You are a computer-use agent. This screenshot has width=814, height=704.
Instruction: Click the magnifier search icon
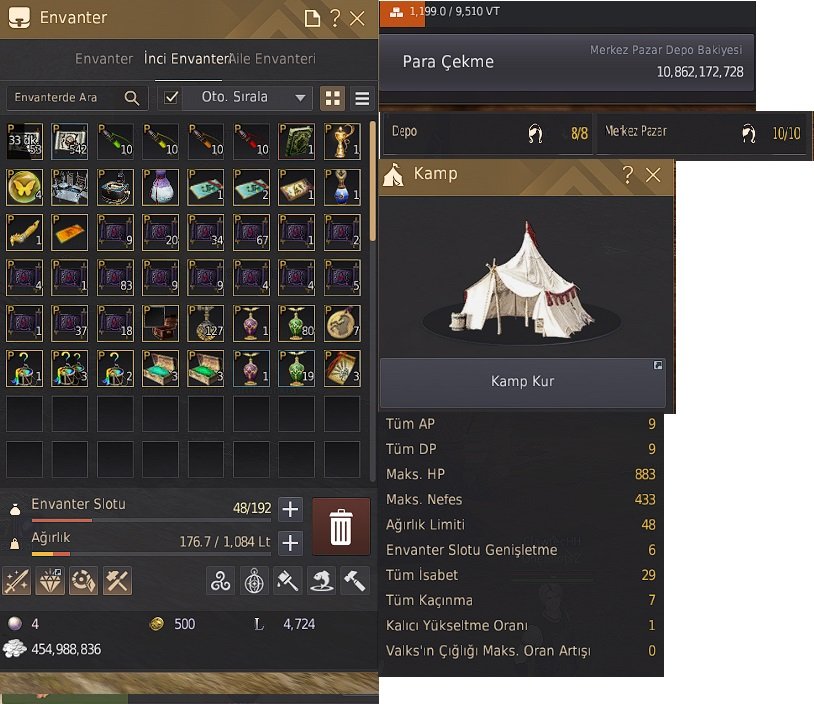[132, 98]
